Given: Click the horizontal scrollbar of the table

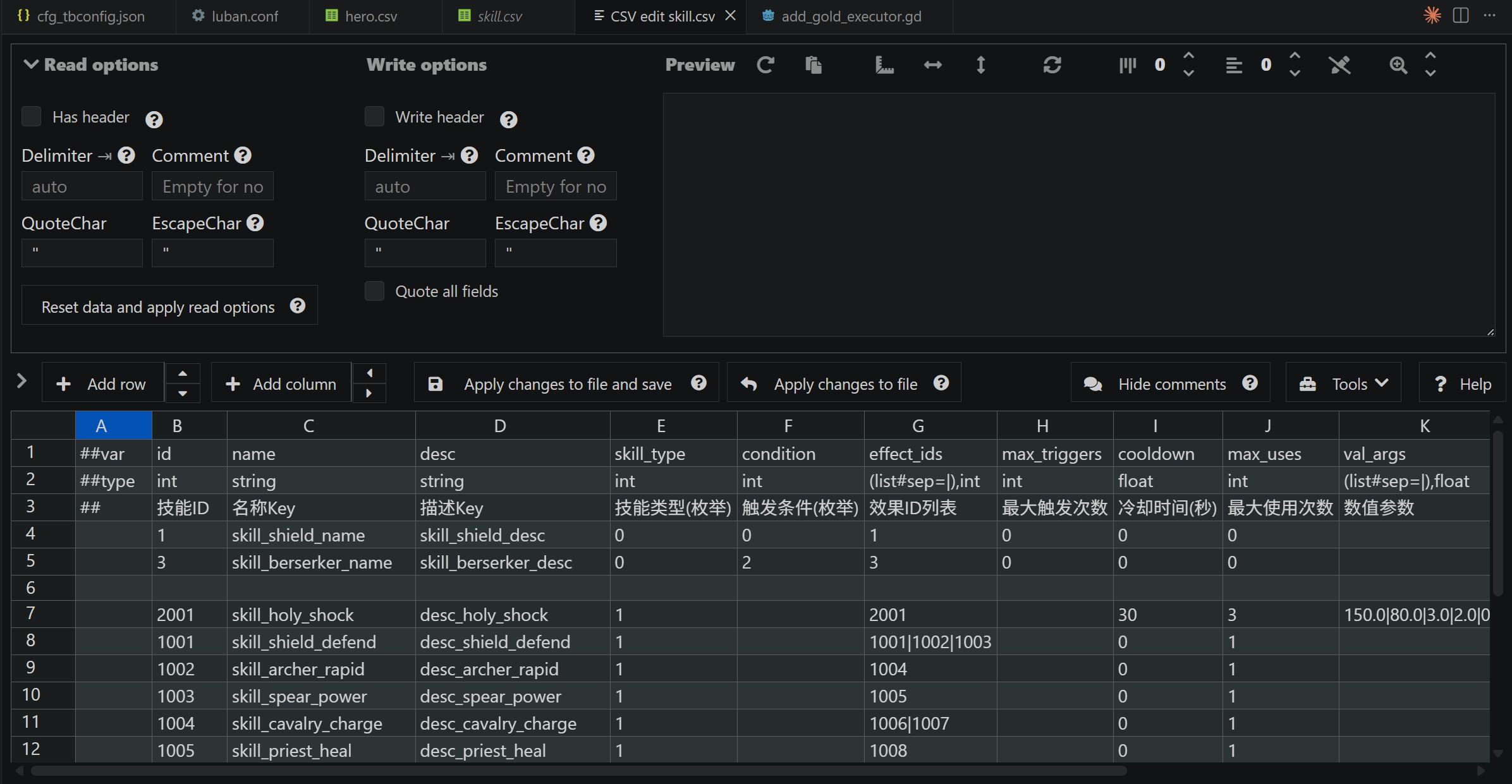Looking at the screenshot, I should pyautogui.click(x=578, y=771).
